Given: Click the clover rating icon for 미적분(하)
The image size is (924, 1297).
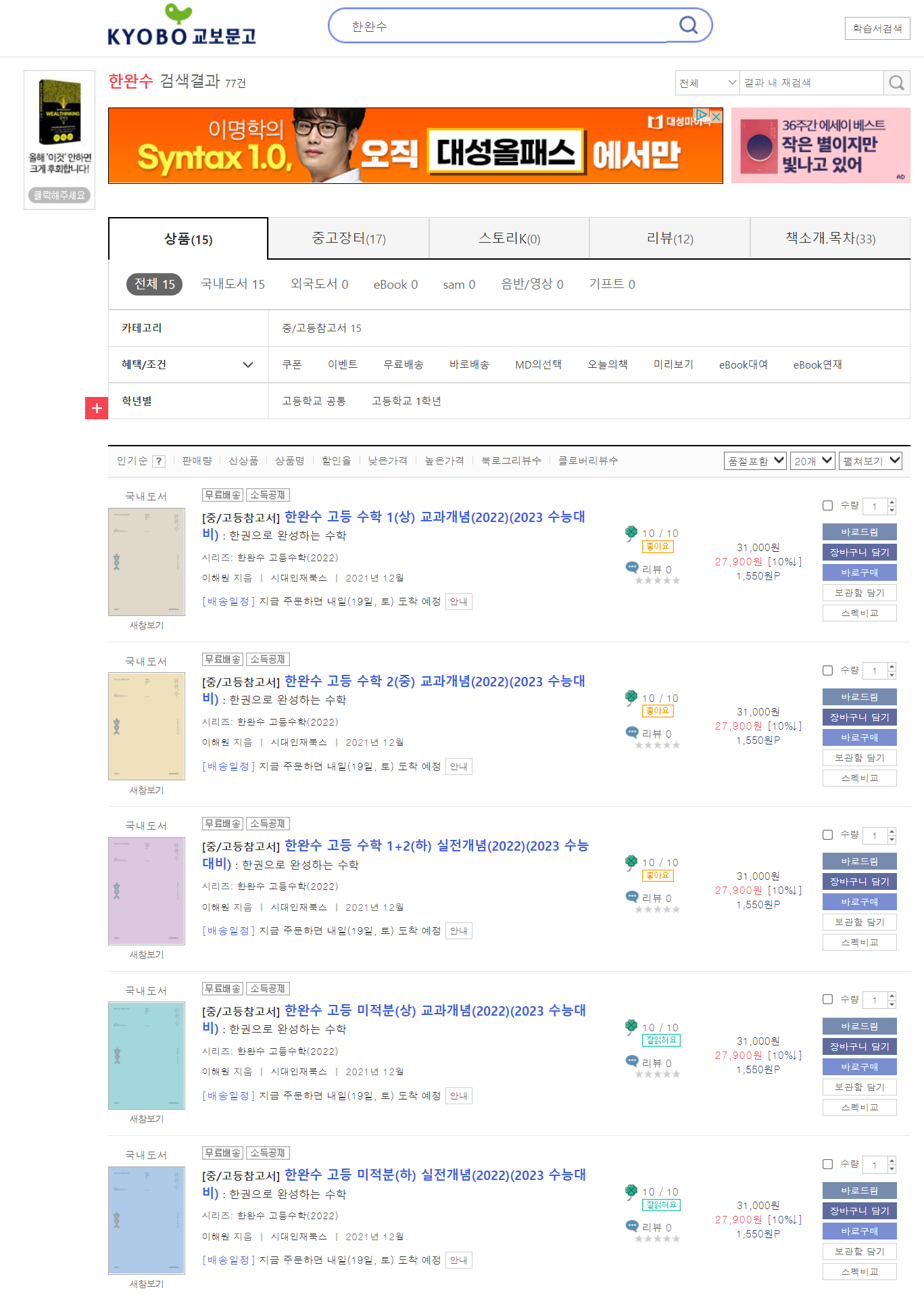Looking at the screenshot, I should 631,1191.
